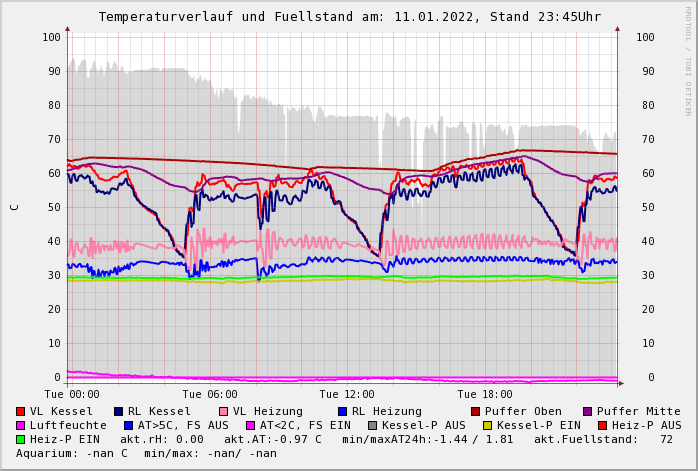Select the green Heiz-P EIN legend swatch
This screenshot has height=471, width=698.
point(21,439)
